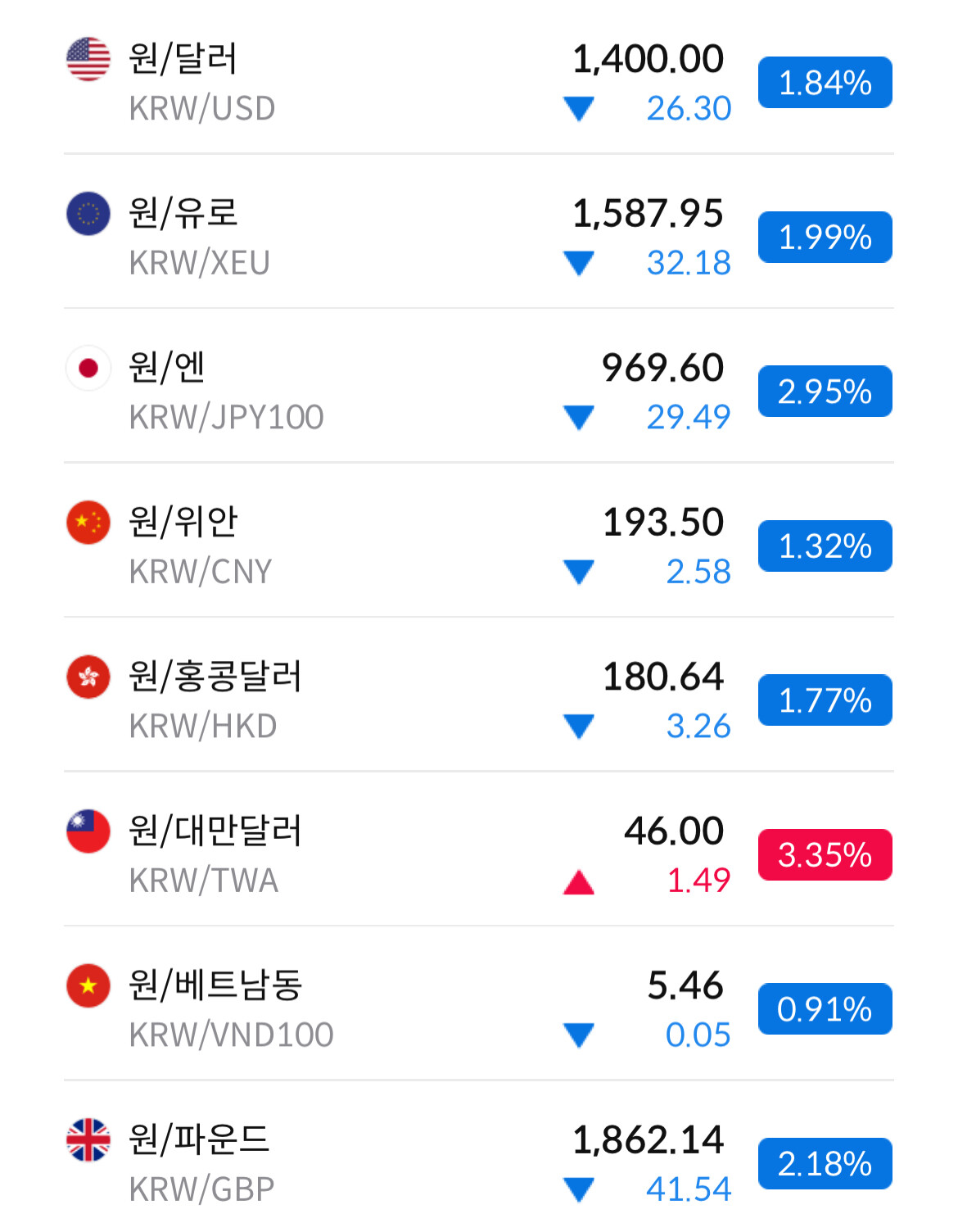Open the Hong Kong flag icon
Viewport: 958px width, 1232px height.
(88, 677)
